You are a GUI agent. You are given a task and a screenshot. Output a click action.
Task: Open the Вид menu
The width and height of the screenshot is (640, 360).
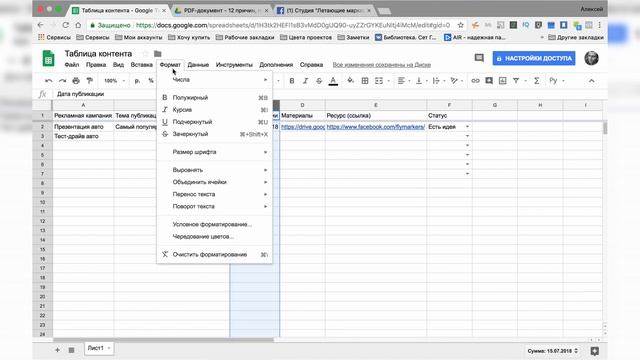click(118, 65)
